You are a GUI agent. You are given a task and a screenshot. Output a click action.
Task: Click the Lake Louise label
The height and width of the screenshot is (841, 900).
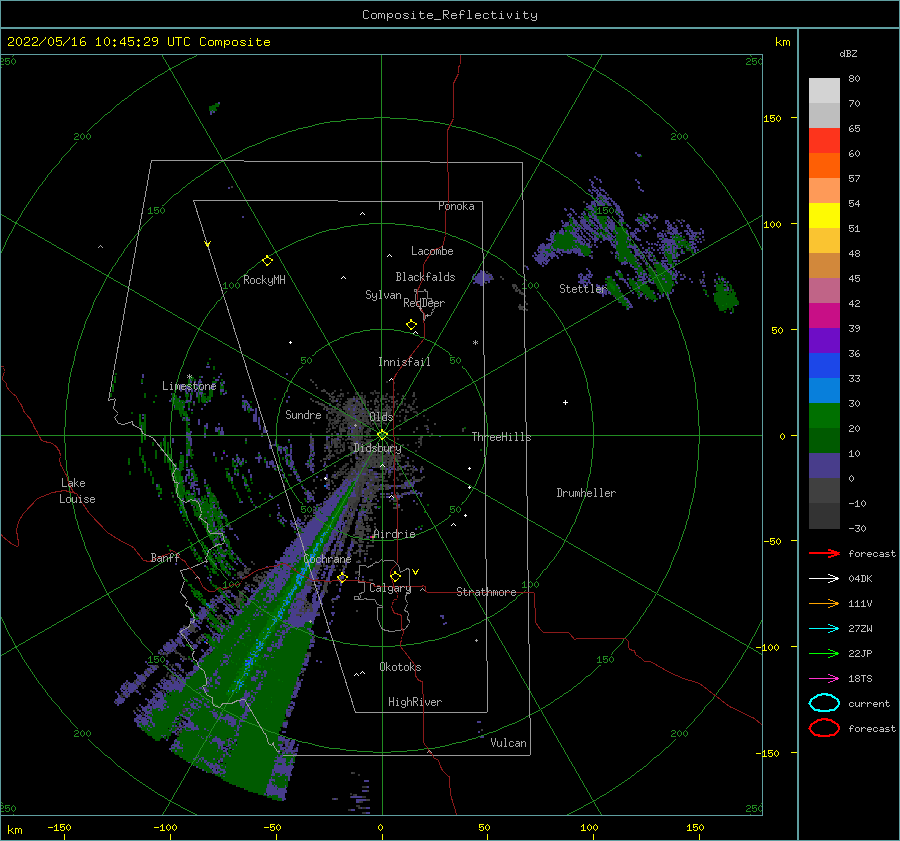[x=77, y=491]
